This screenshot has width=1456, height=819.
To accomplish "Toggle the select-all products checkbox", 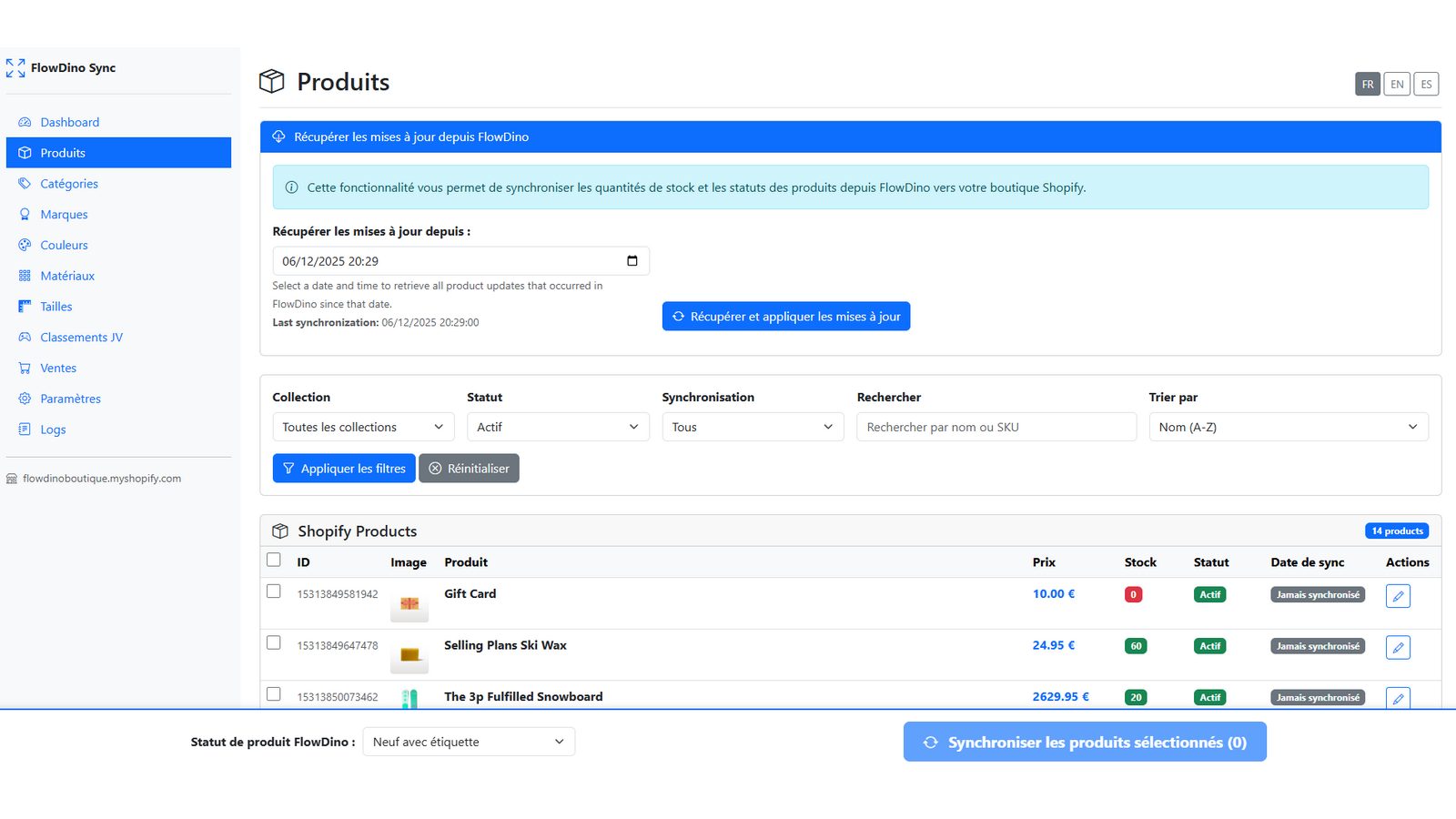I will [x=274, y=560].
